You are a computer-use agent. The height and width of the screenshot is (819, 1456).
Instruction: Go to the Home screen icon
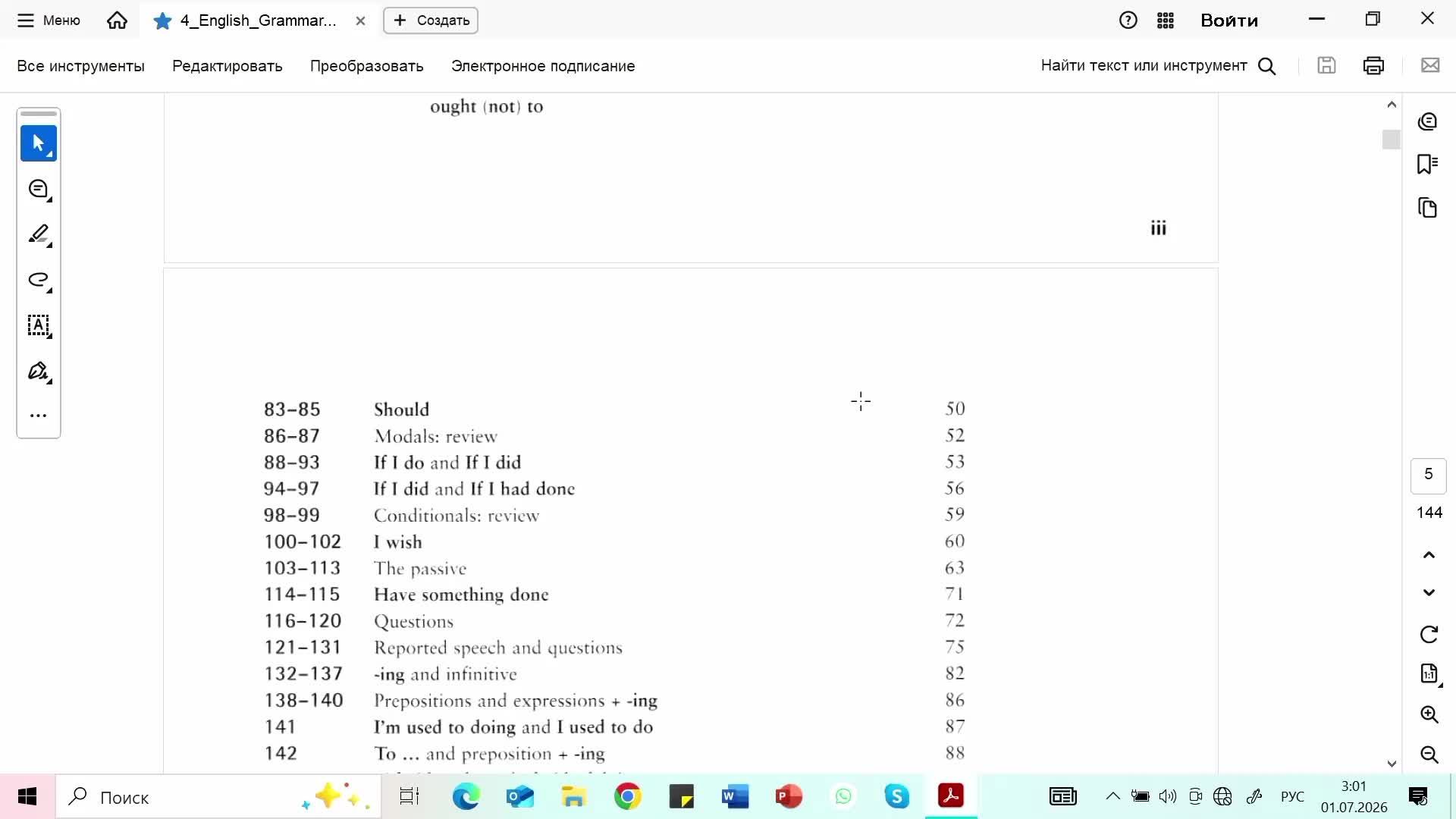(x=117, y=20)
